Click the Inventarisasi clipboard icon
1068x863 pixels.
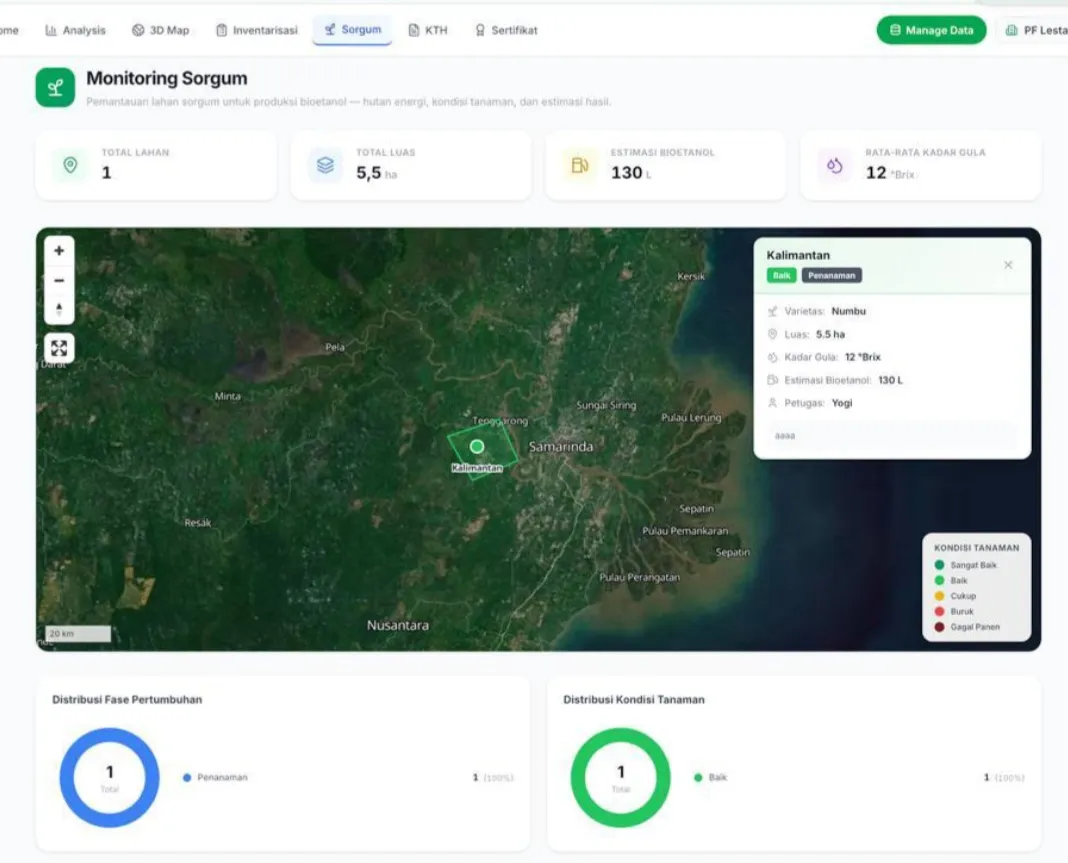click(x=221, y=30)
